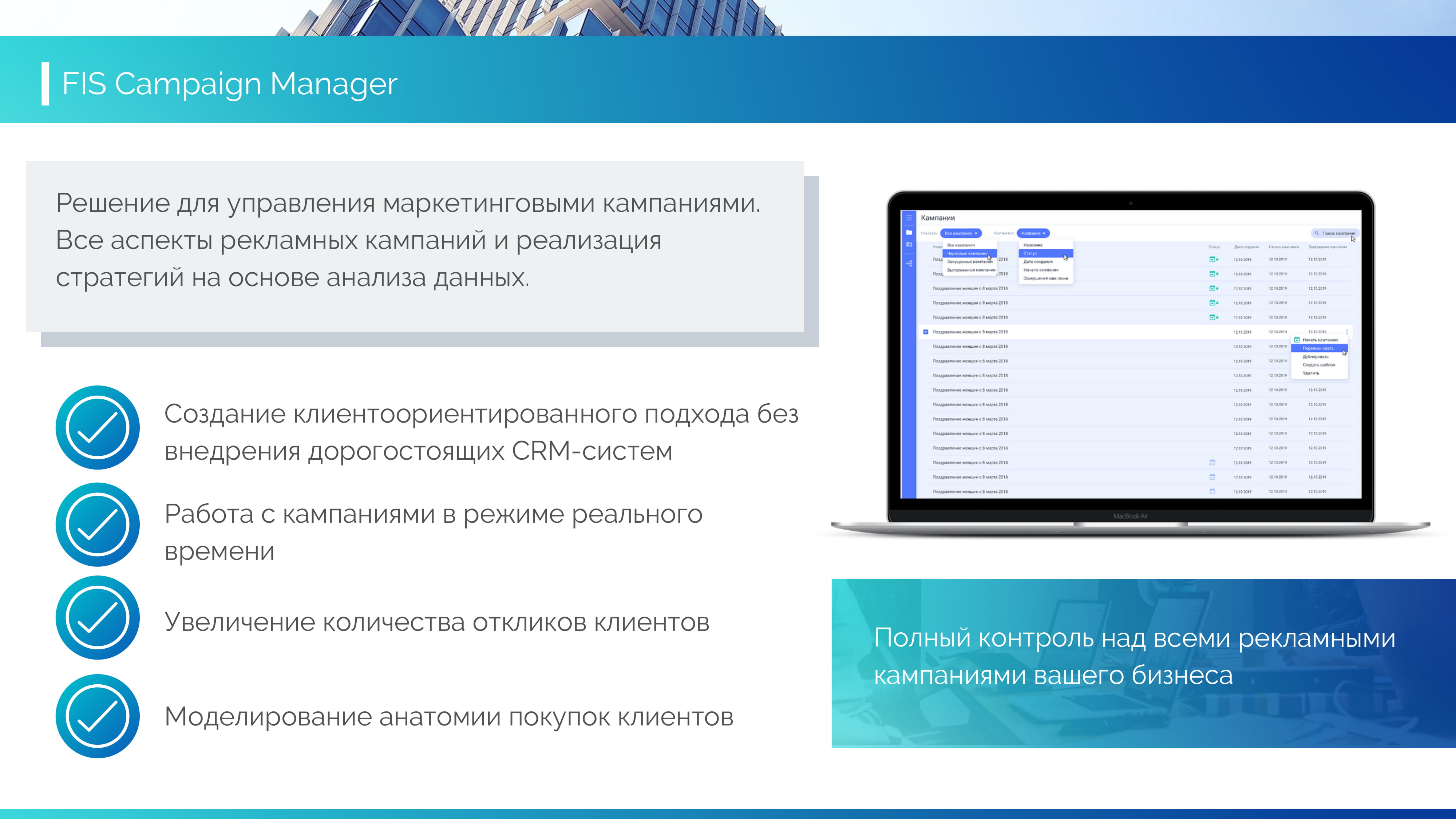
Task: Click Создать шаблон in the context menu
Action: coord(1319,365)
